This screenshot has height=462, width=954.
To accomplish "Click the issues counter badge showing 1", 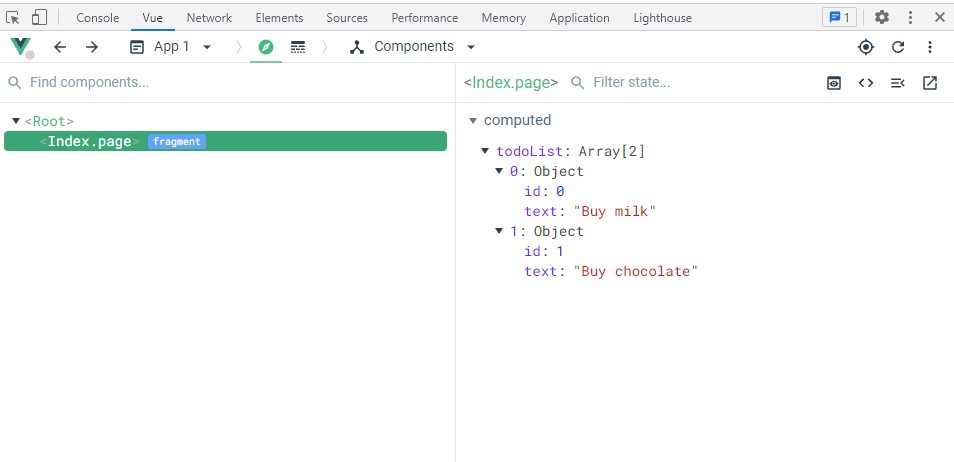I will point(840,17).
